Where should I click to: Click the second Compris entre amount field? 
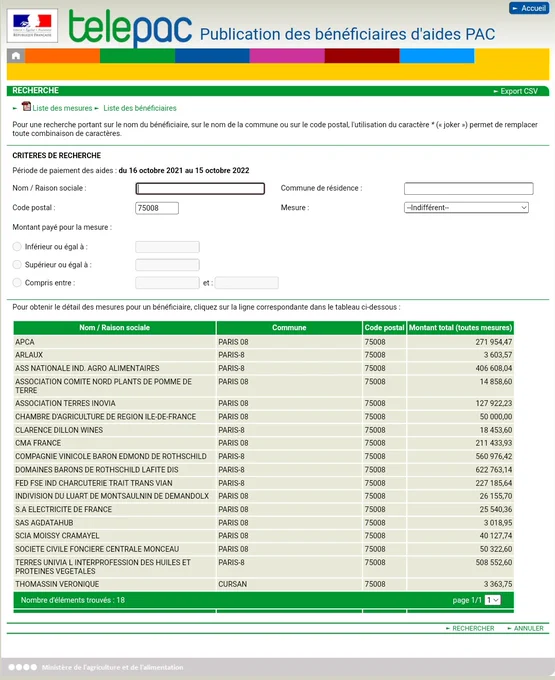coord(247,283)
